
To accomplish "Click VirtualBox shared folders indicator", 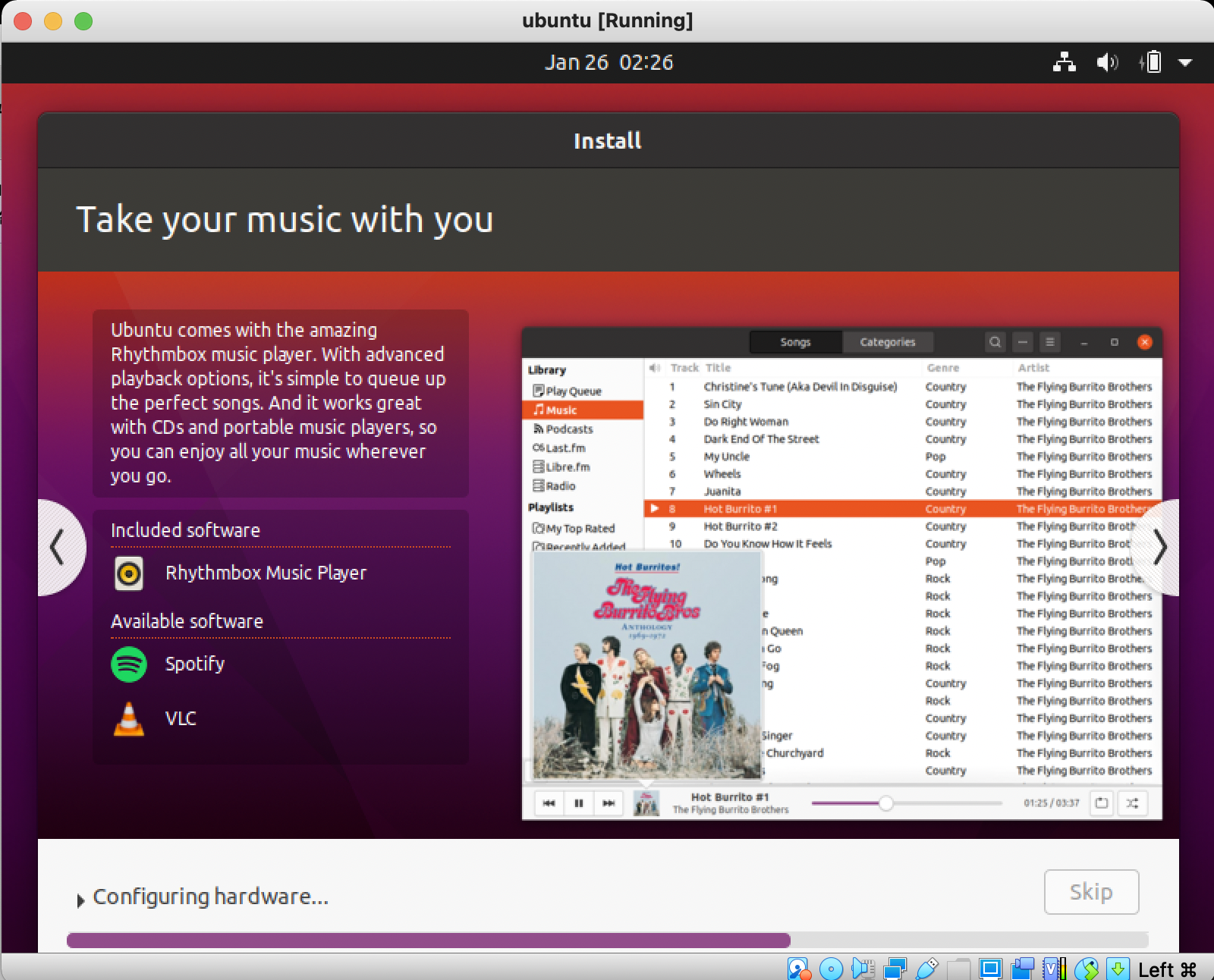I will click(x=958, y=969).
